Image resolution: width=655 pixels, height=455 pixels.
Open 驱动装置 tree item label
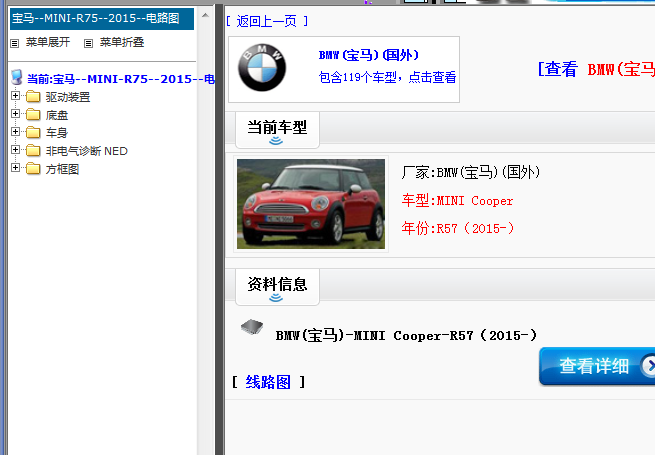[x=68, y=97]
